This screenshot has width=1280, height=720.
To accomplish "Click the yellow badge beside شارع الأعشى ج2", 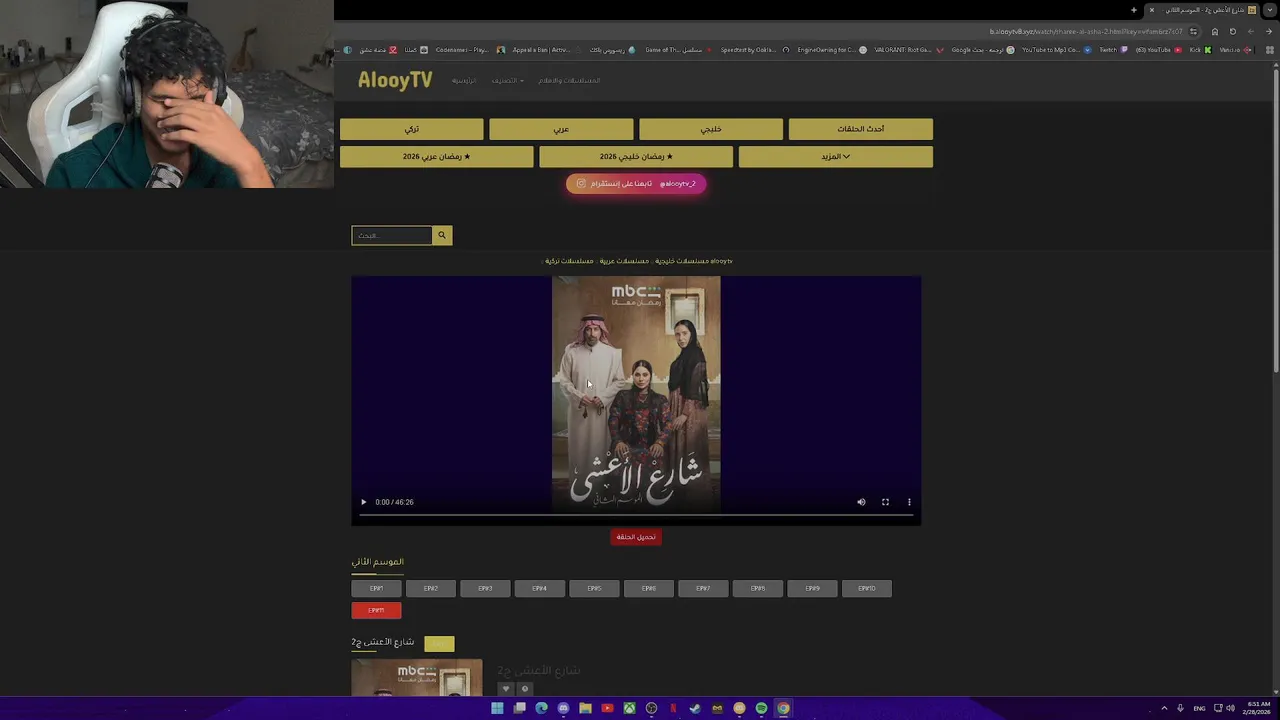I will coord(439,644).
